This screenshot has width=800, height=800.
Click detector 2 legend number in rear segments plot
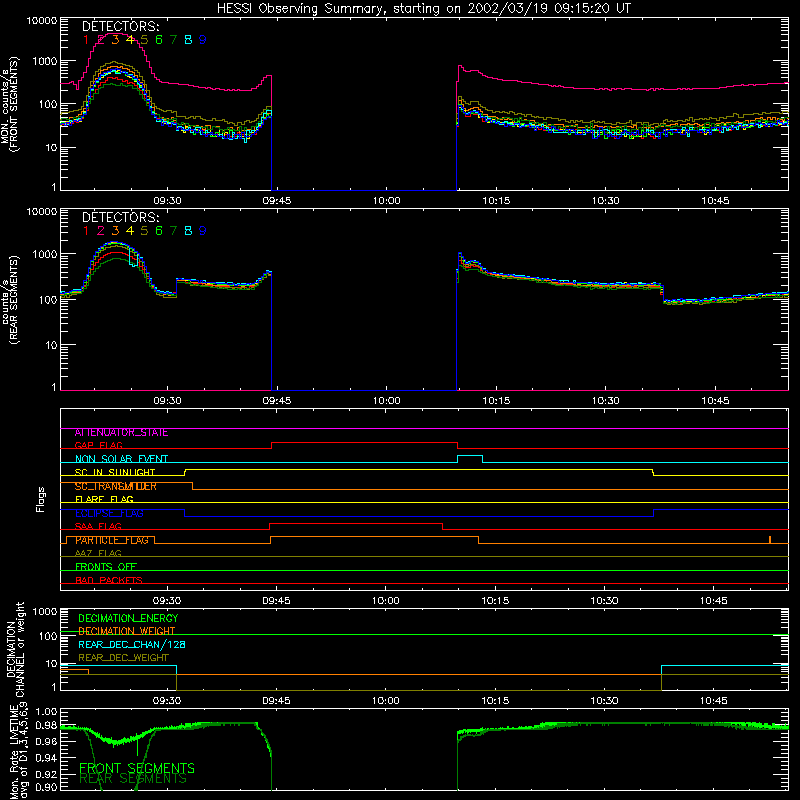[101, 231]
